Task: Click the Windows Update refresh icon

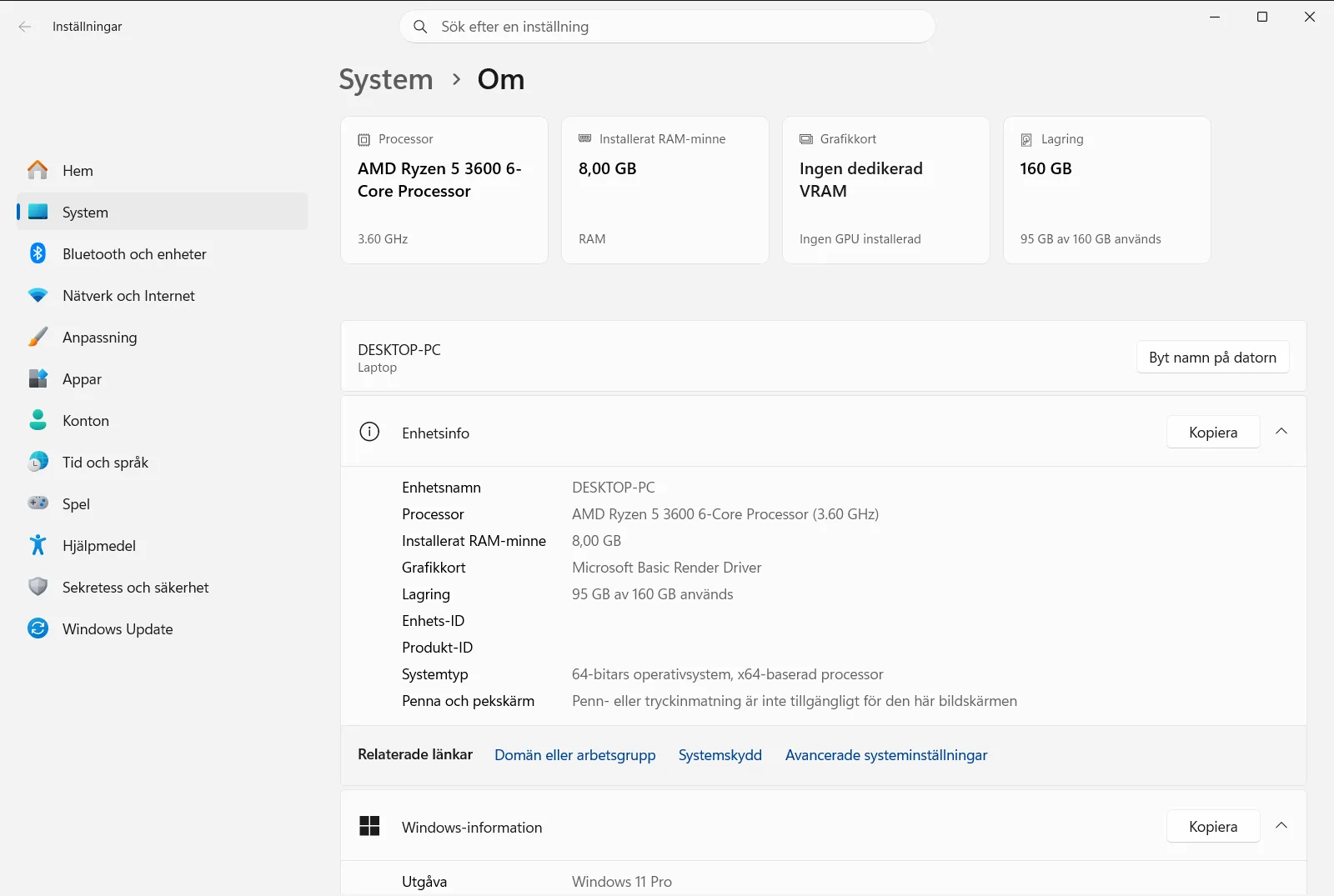Action: pos(38,628)
